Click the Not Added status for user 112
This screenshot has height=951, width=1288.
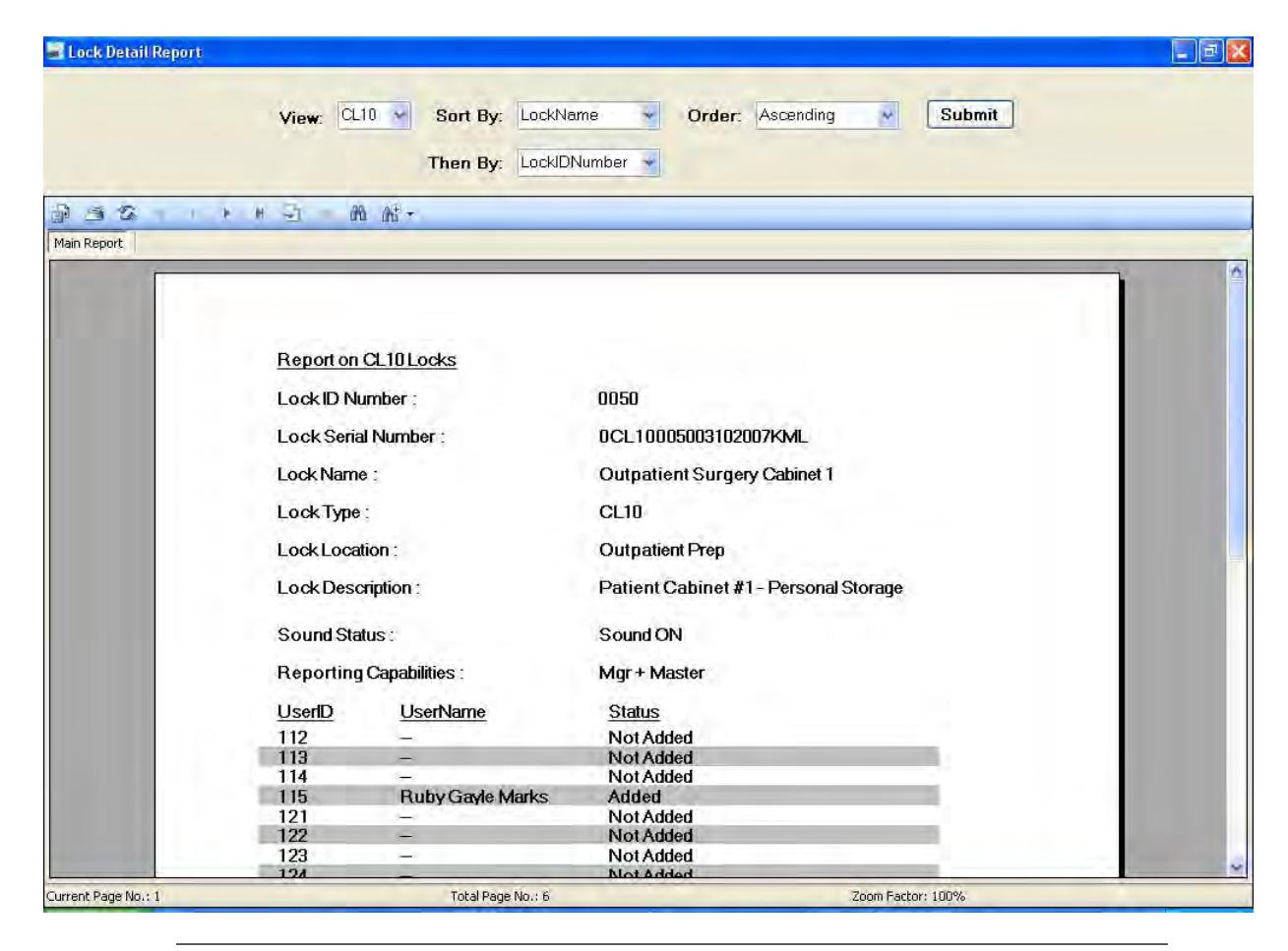point(650,738)
